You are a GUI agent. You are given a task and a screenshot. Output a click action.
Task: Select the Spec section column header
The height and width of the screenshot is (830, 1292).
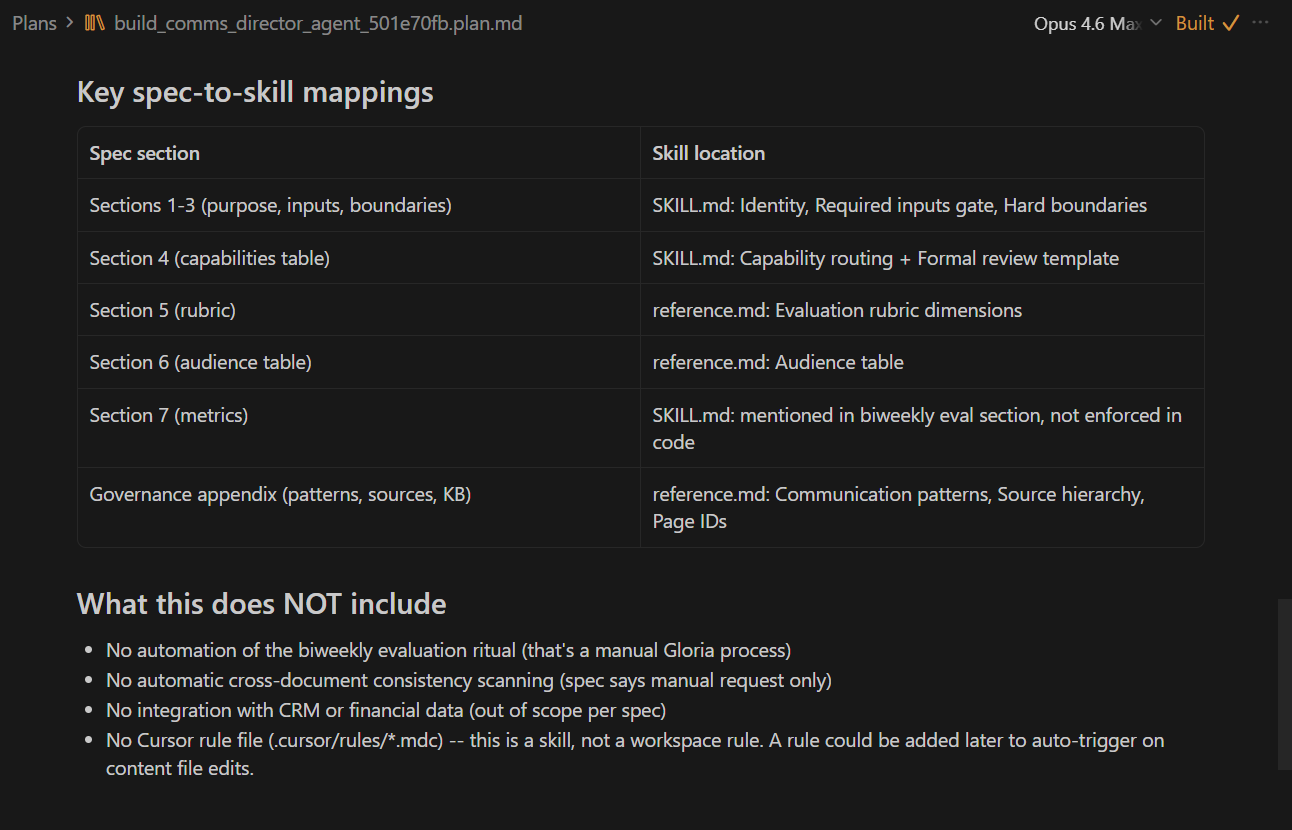click(x=145, y=153)
